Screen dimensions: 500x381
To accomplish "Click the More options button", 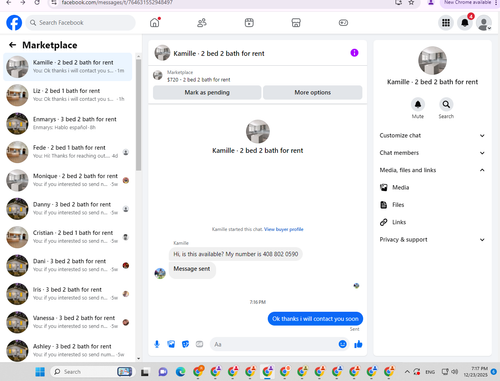I will click(x=313, y=92).
